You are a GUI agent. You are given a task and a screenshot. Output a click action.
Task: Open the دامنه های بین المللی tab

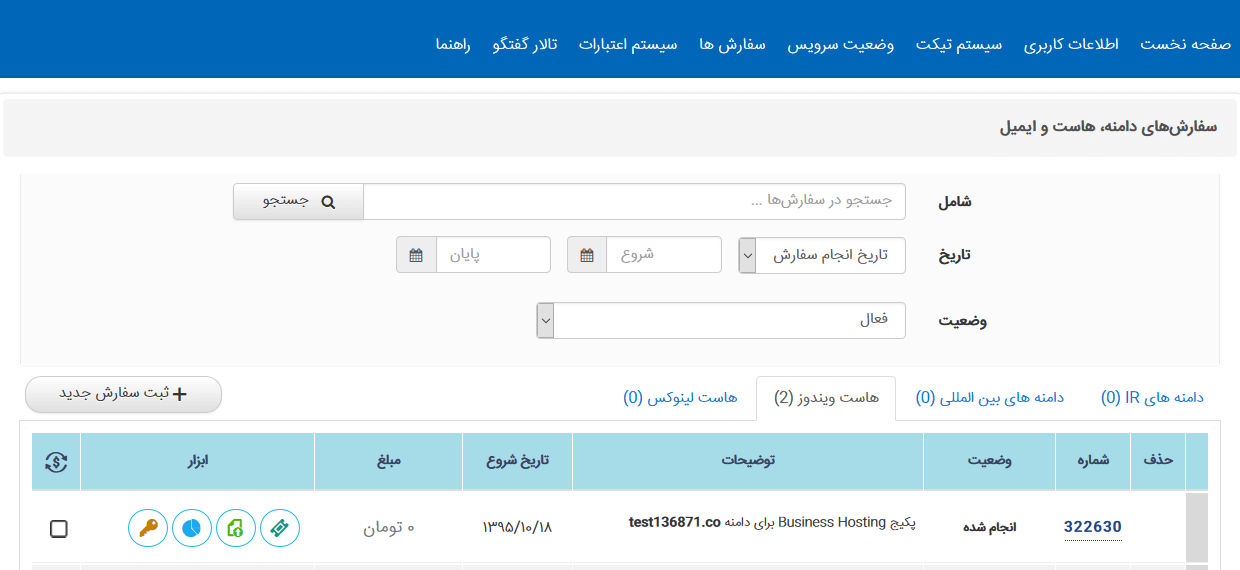click(x=989, y=398)
